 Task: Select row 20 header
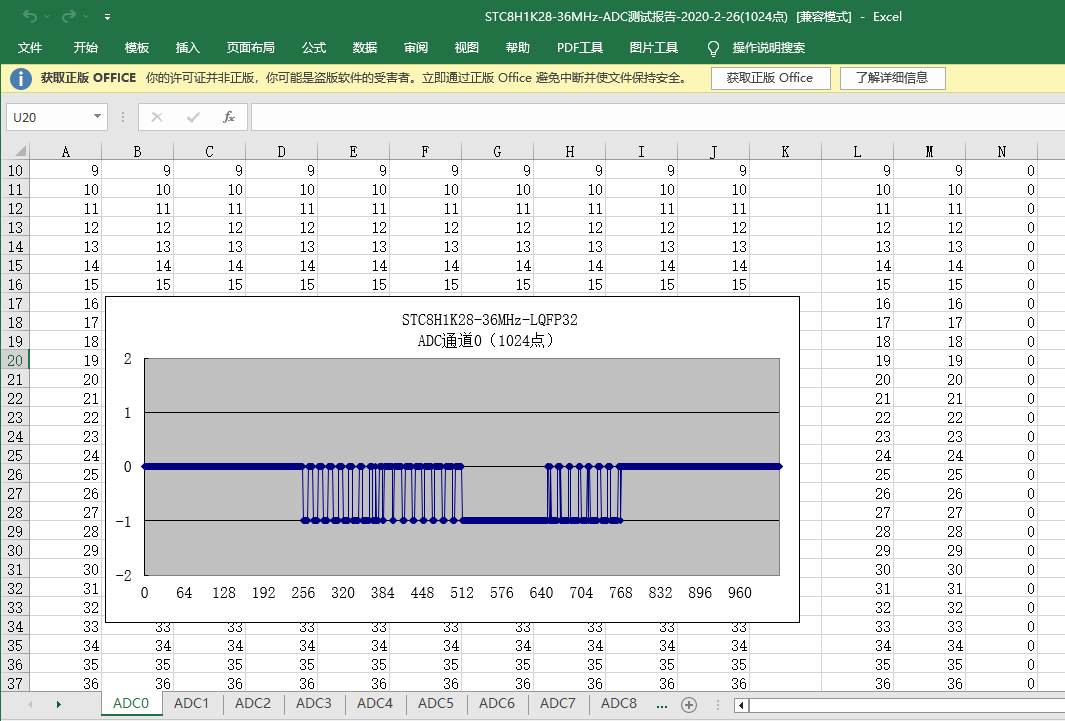[x=15, y=360]
